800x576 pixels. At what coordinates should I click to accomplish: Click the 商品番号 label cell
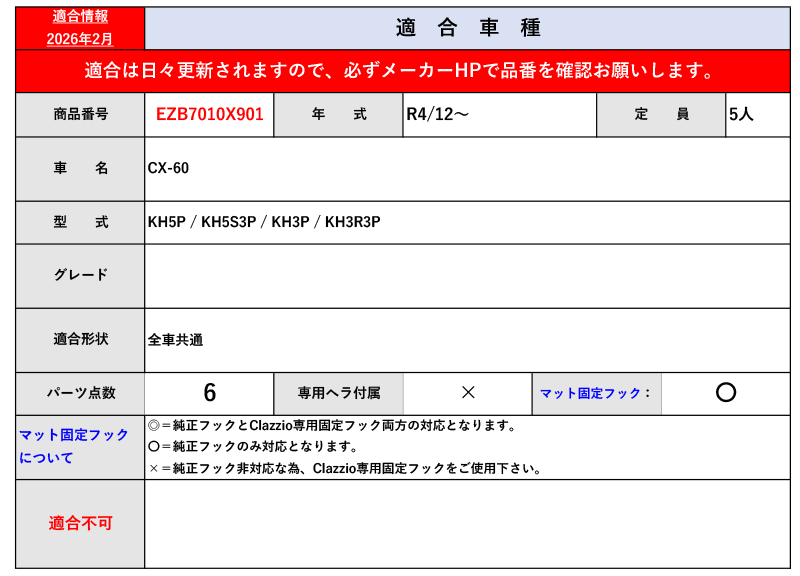(x=80, y=114)
